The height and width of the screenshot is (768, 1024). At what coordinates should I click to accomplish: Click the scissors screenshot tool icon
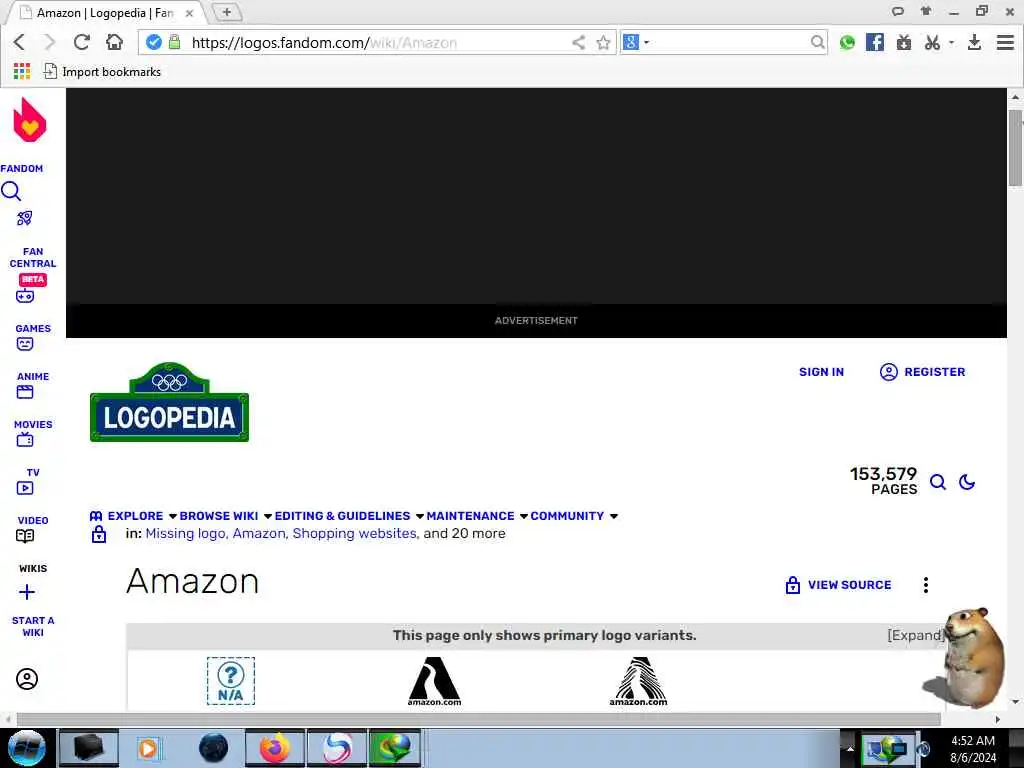(932, 42)
